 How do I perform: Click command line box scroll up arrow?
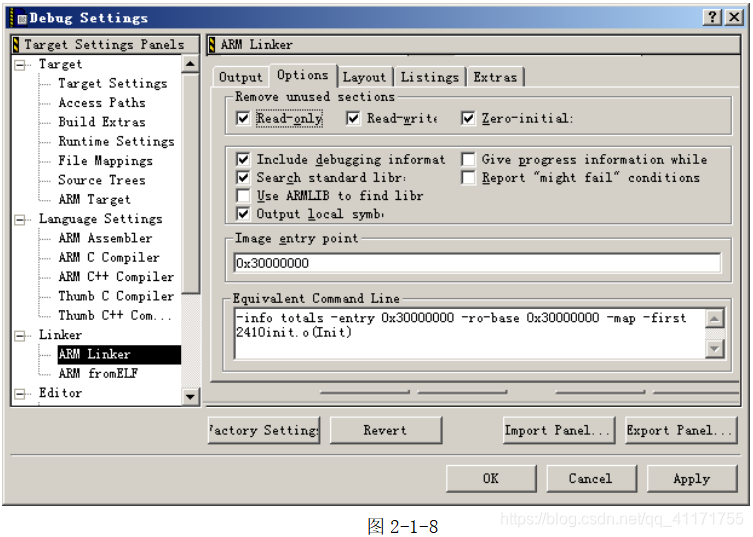[715, 318]
